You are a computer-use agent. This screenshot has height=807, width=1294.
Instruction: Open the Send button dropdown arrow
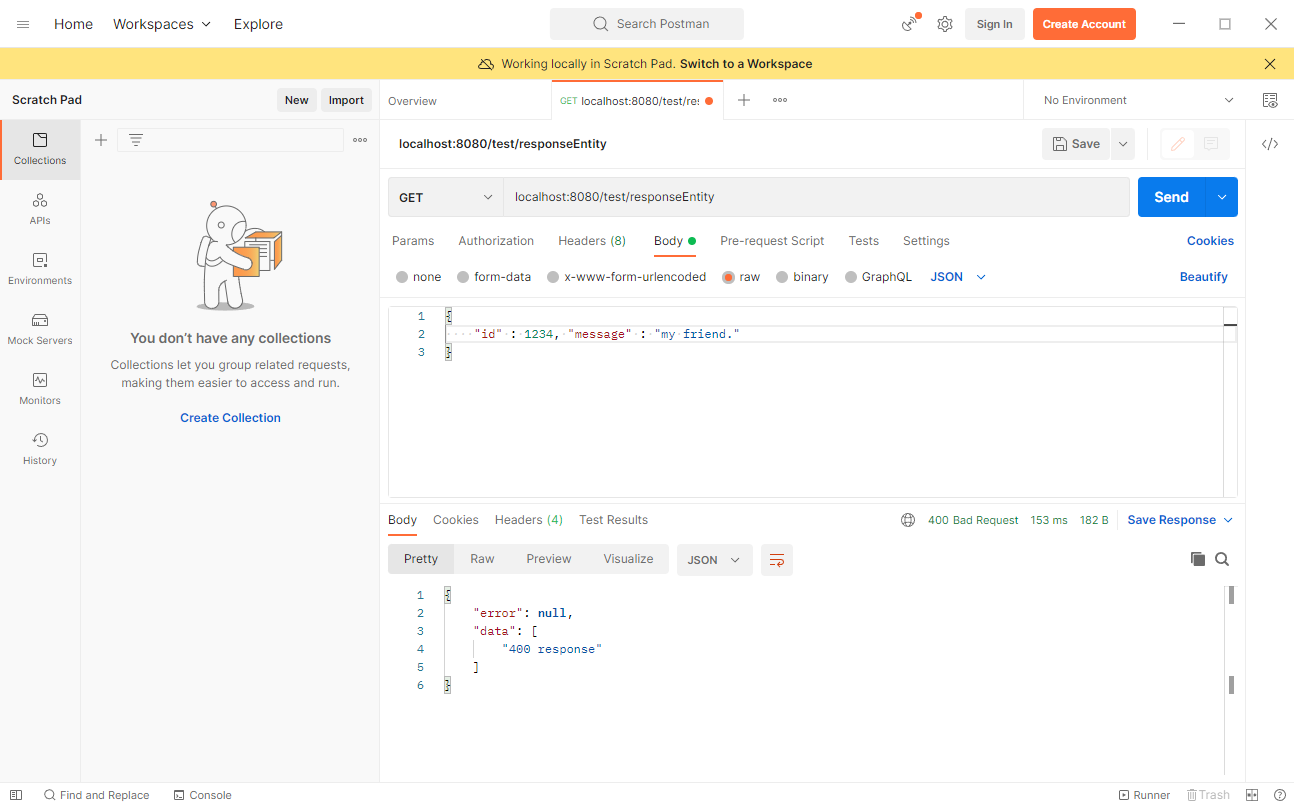[x=1222, y=197]
